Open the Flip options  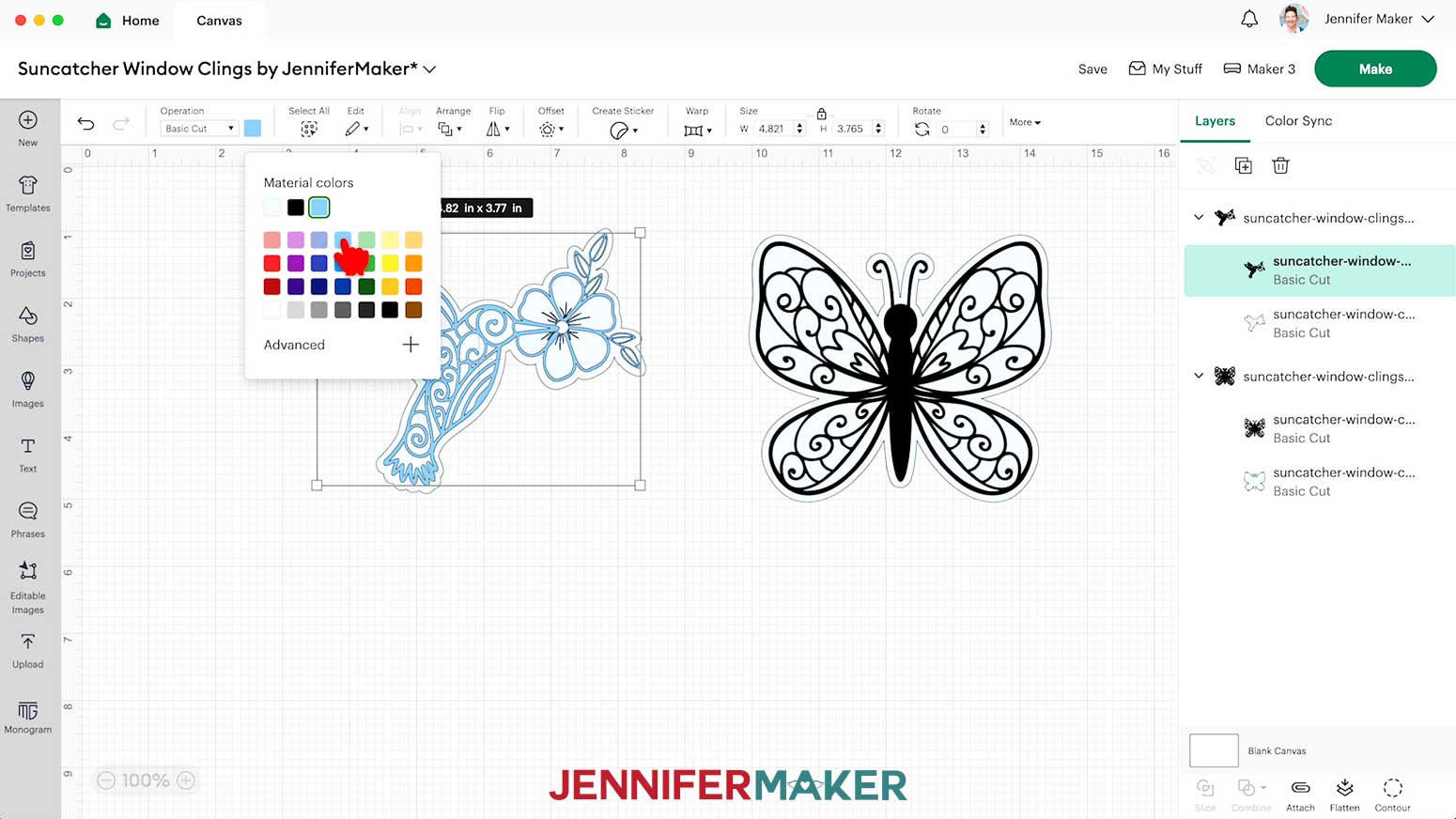pos(497,130)
